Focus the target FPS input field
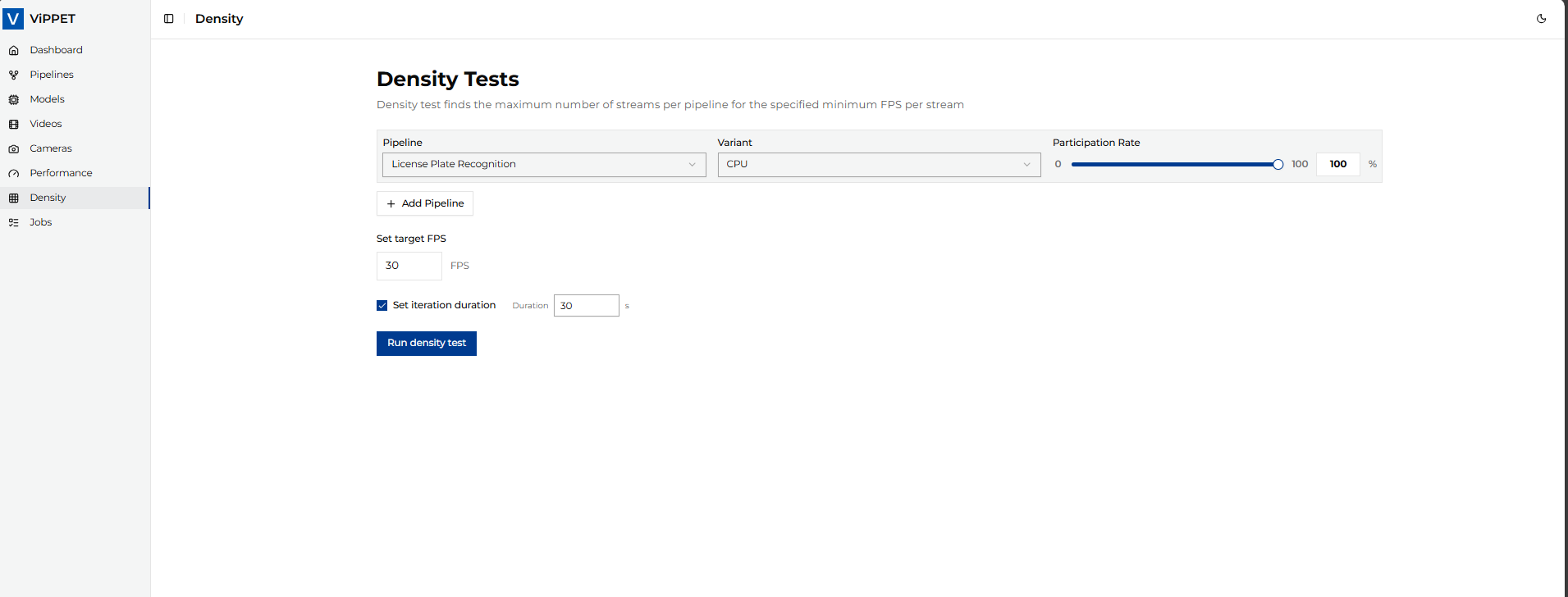 pos(409,266)
